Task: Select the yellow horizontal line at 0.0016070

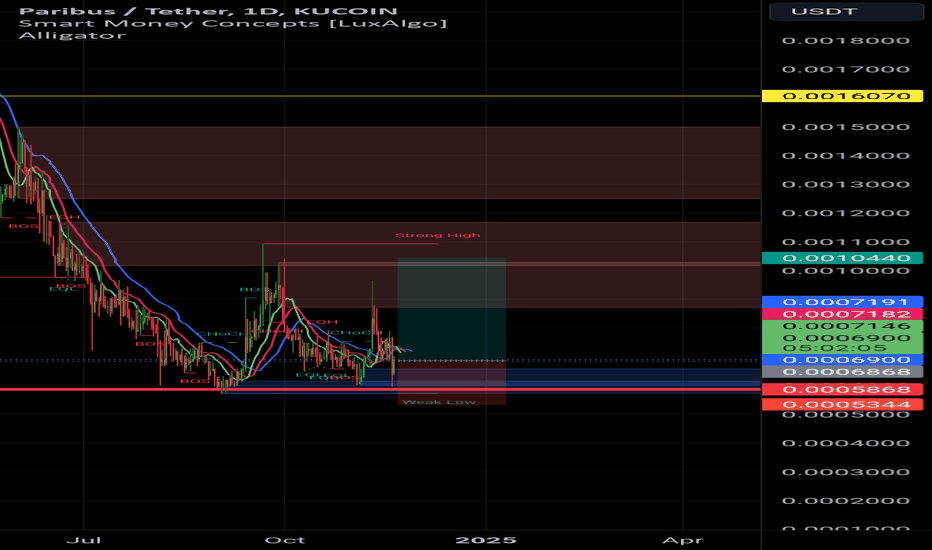Action: click(380, 96)
